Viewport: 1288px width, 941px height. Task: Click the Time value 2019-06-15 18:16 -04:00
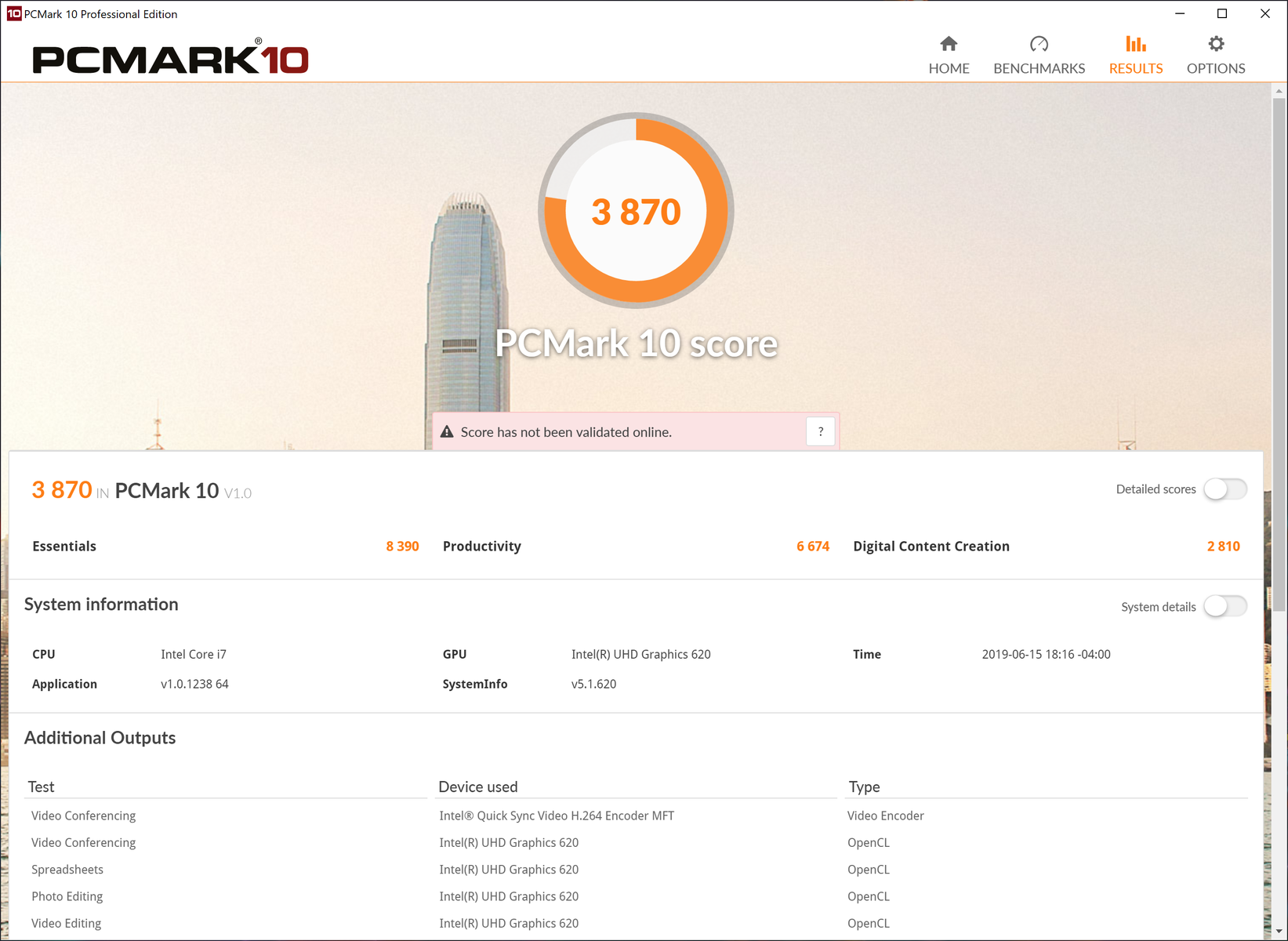click(1047, 654)
